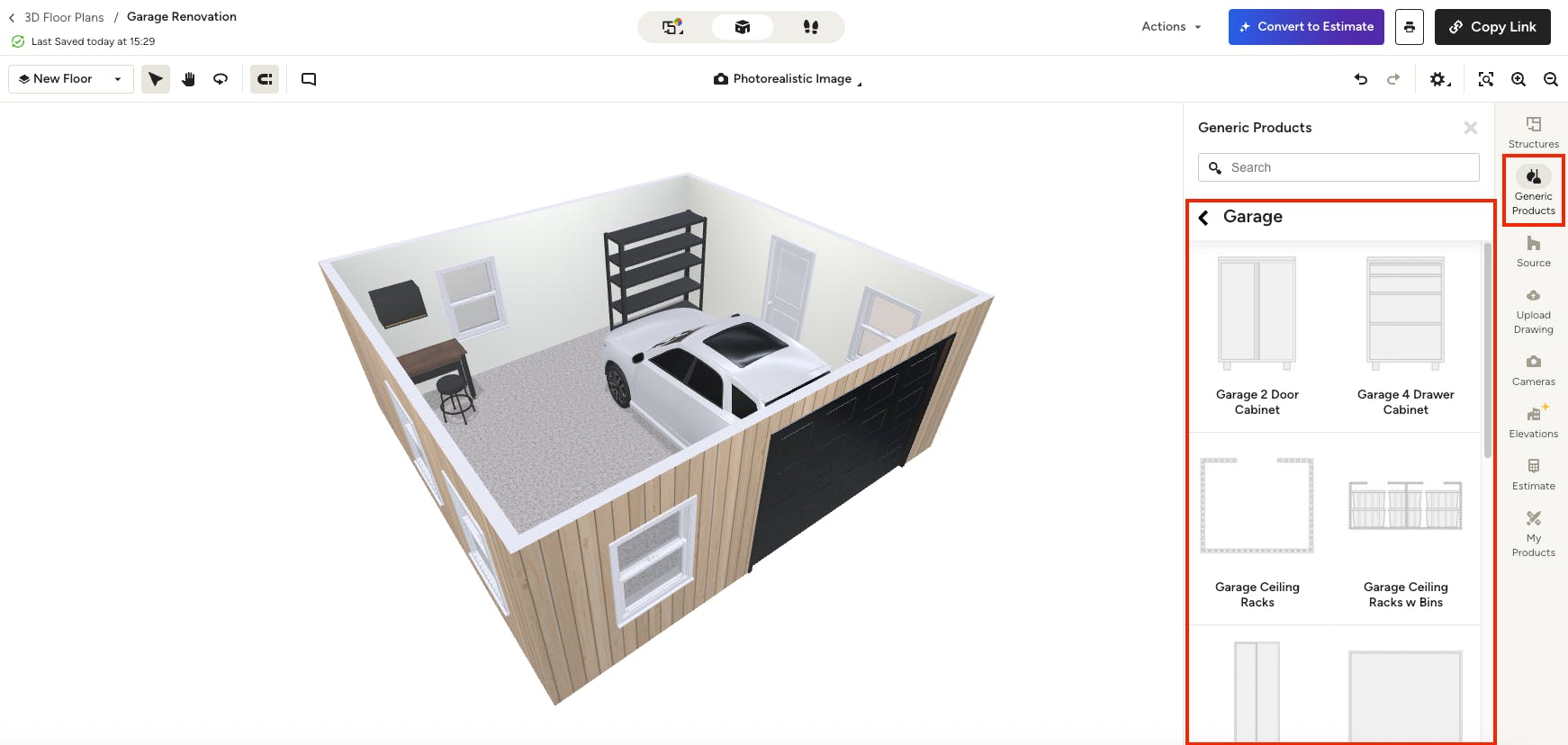Image resolution: width=1568 pixels, height=745 pixels.
Task: Select the orbit rotate tool
Action: coord(221,79)
